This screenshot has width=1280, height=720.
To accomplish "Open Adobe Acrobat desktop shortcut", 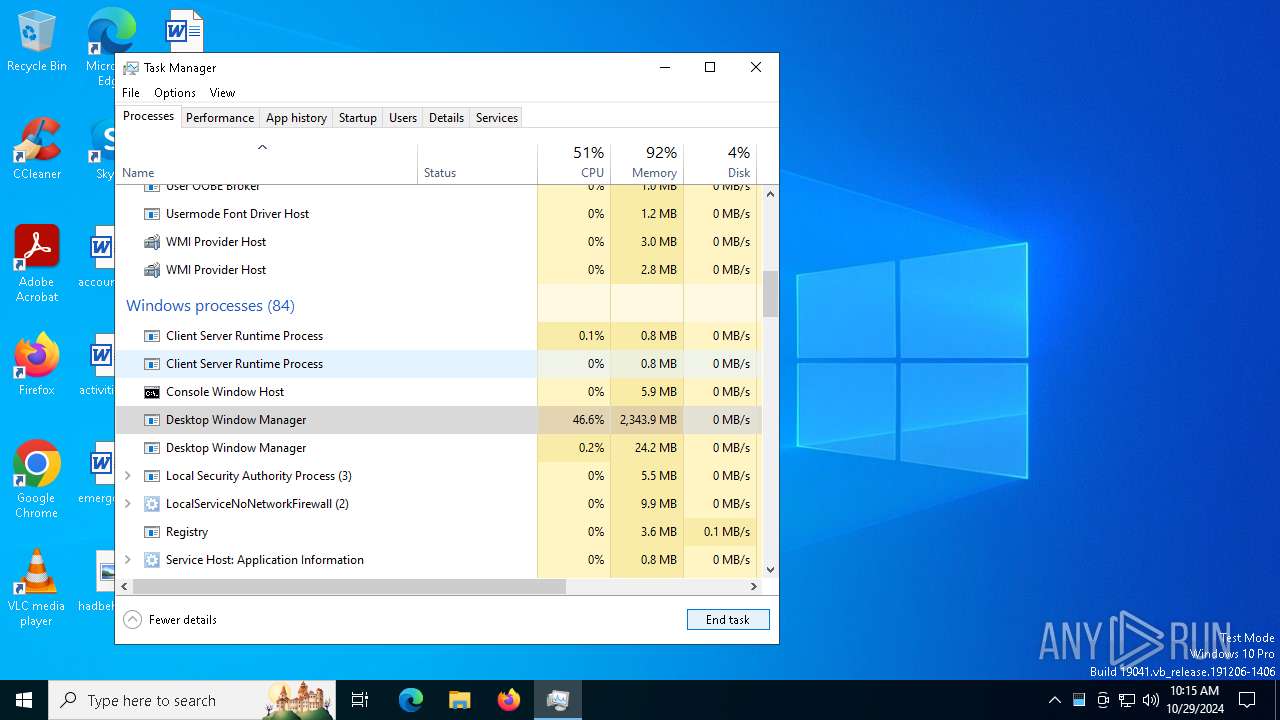I will pyautogui.click(x=37, y=264).
